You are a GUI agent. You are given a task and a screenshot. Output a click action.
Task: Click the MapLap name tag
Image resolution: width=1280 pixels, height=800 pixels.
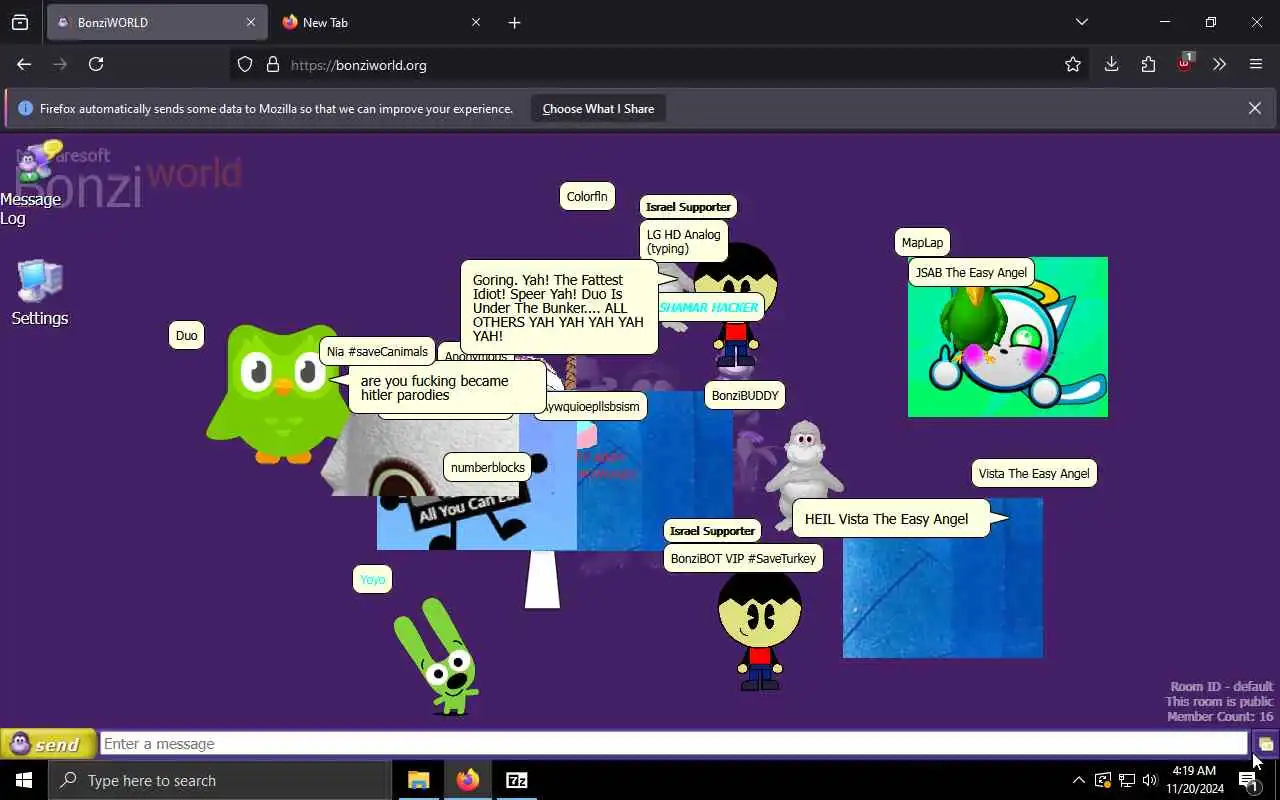point(922,242)
